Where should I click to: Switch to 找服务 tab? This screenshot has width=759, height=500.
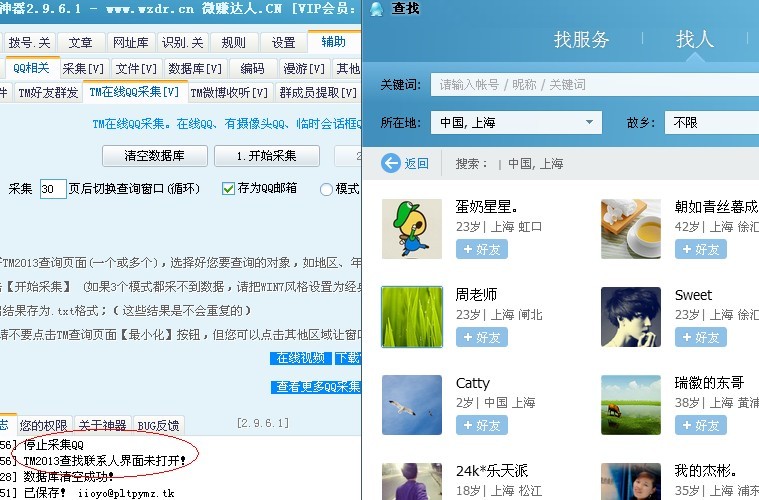581,39
